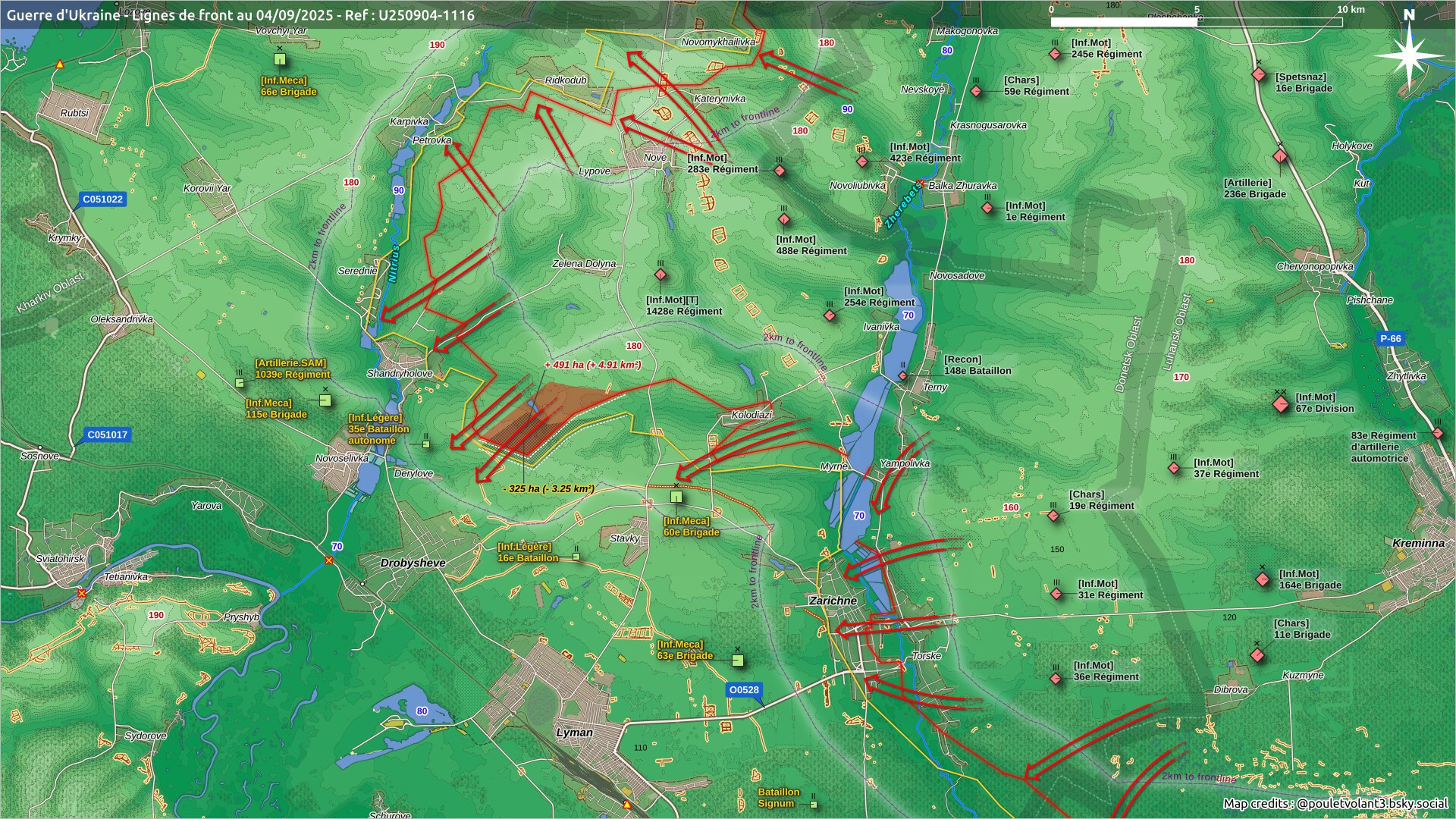This screenshot has width=1456, height=819.
Task: Click the 60e Brigade green square marker
Action: (676, 497)
